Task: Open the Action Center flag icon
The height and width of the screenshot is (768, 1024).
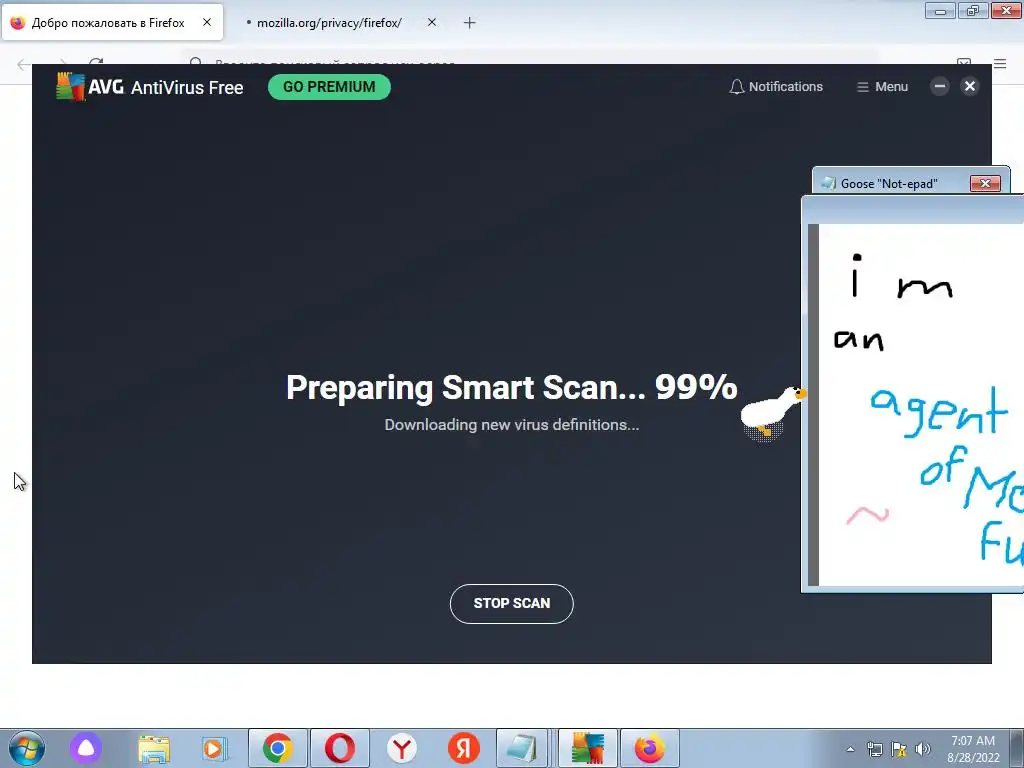Action: click(899, 749)
